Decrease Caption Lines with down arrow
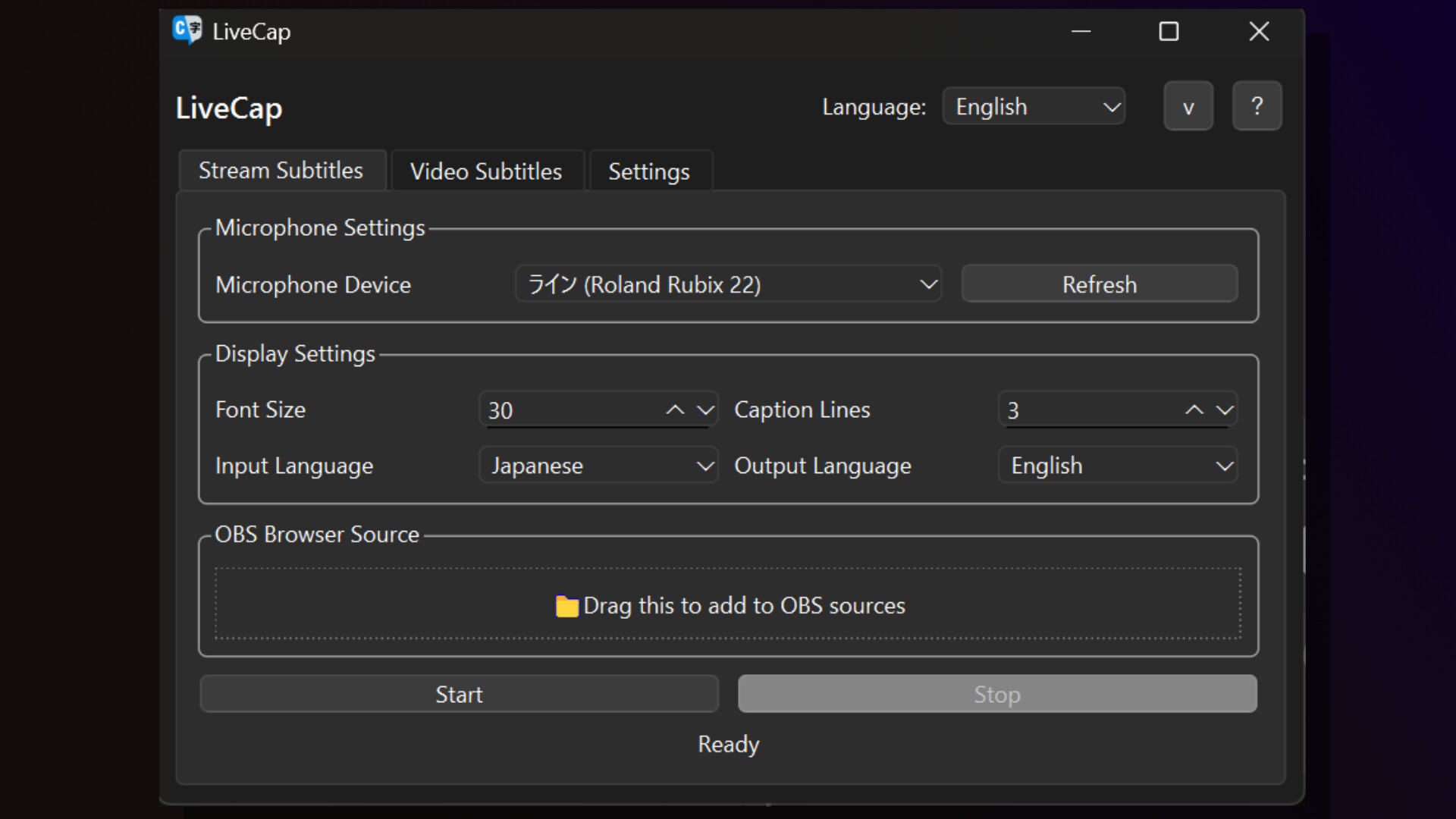Image resolution: width=1456 pixels, height=819 pixels. 1225,410
